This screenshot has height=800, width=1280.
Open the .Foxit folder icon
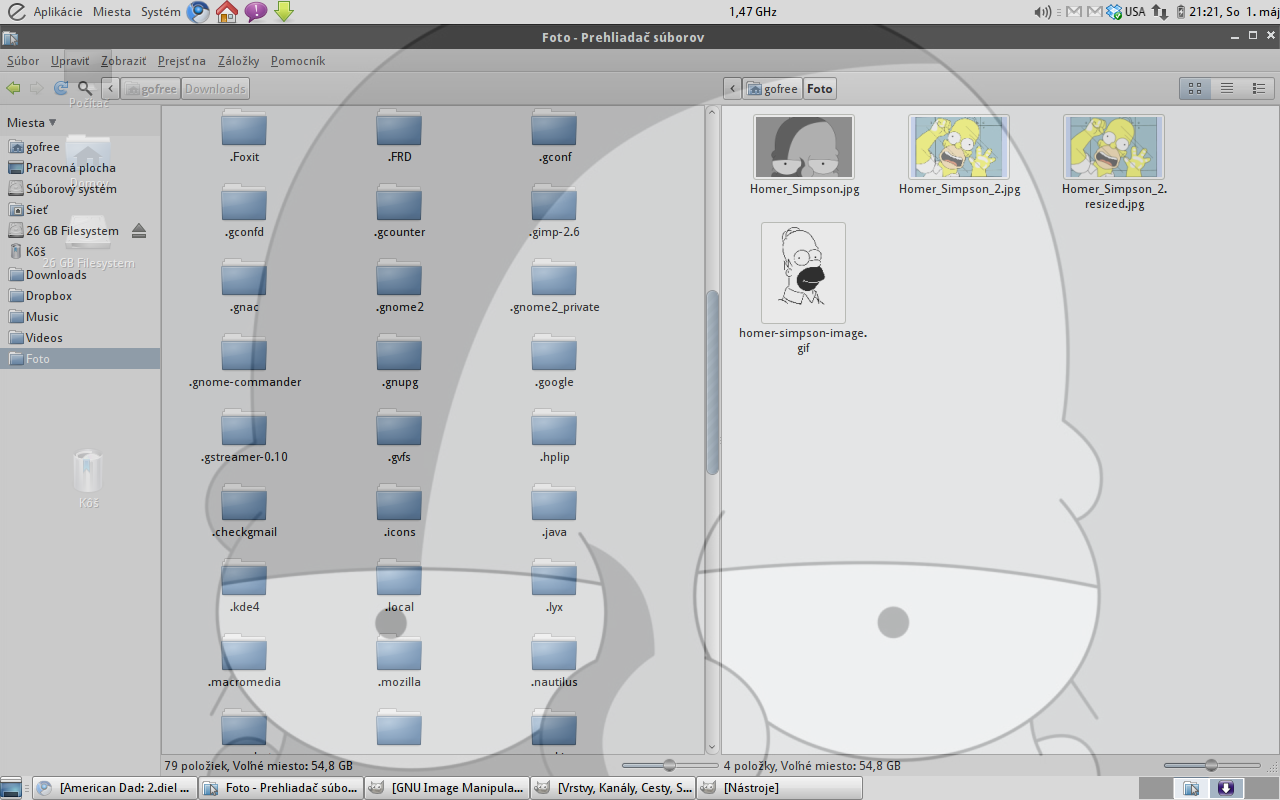coord(244,128)
